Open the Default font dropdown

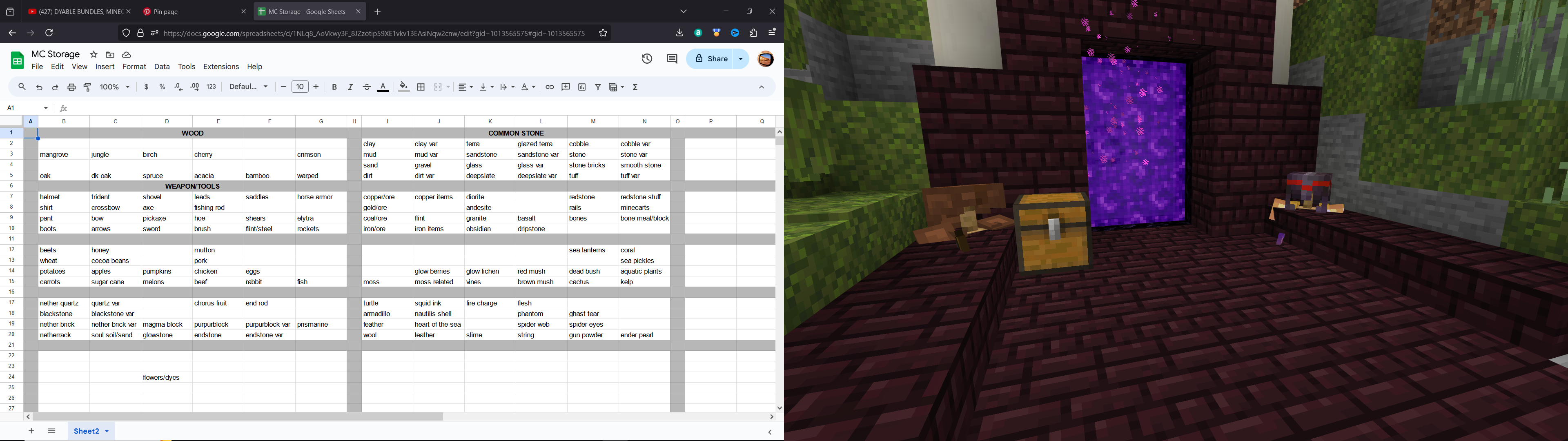[248, 87]
